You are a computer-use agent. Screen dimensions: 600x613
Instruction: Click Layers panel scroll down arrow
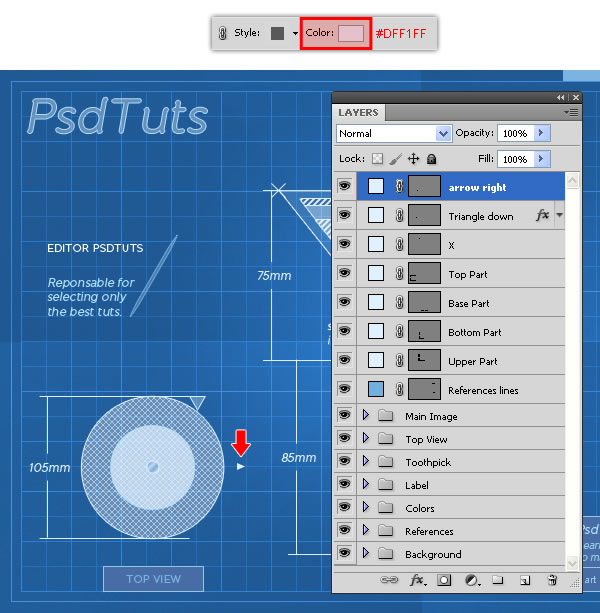click(572, 563)
